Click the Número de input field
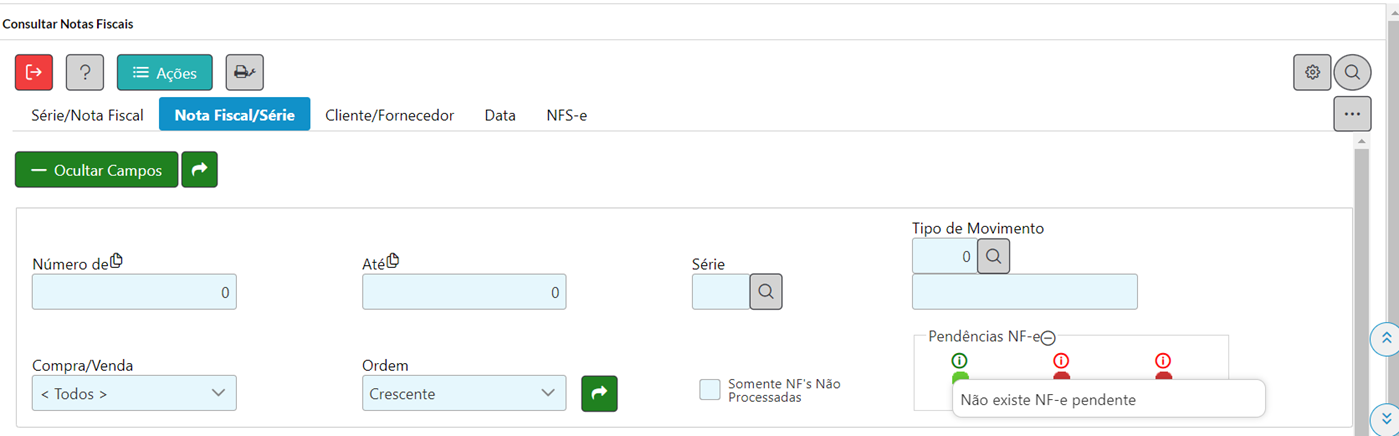The image size is (1399, 436). 134,292
